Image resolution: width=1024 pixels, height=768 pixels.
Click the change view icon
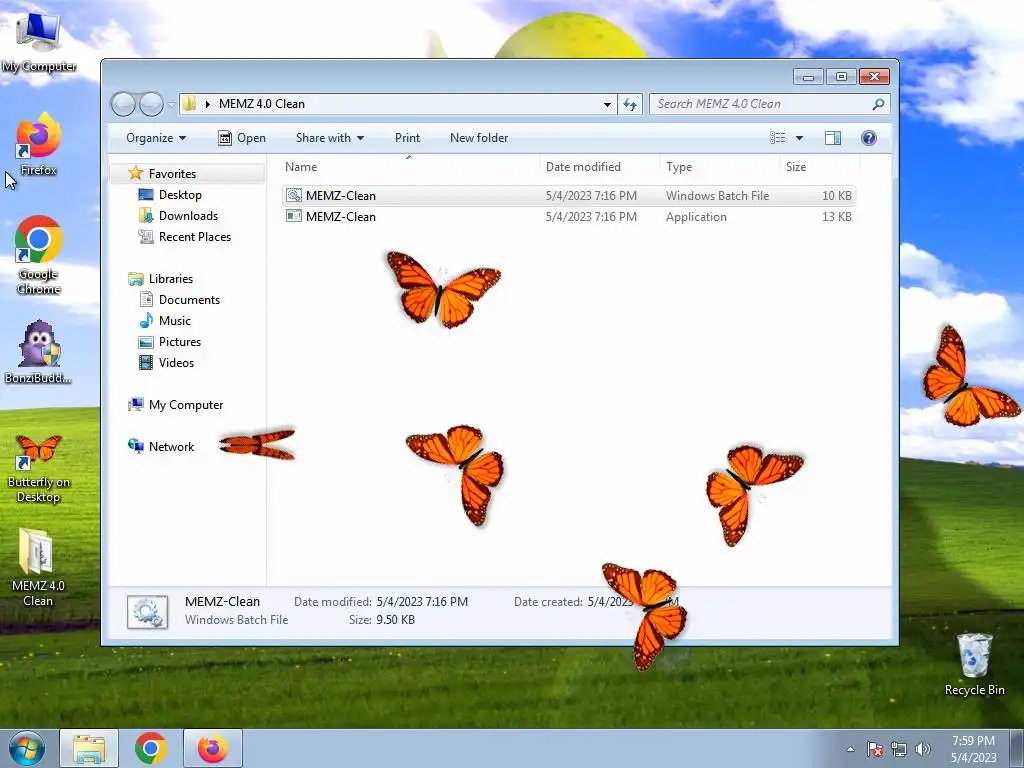point(777,138)
